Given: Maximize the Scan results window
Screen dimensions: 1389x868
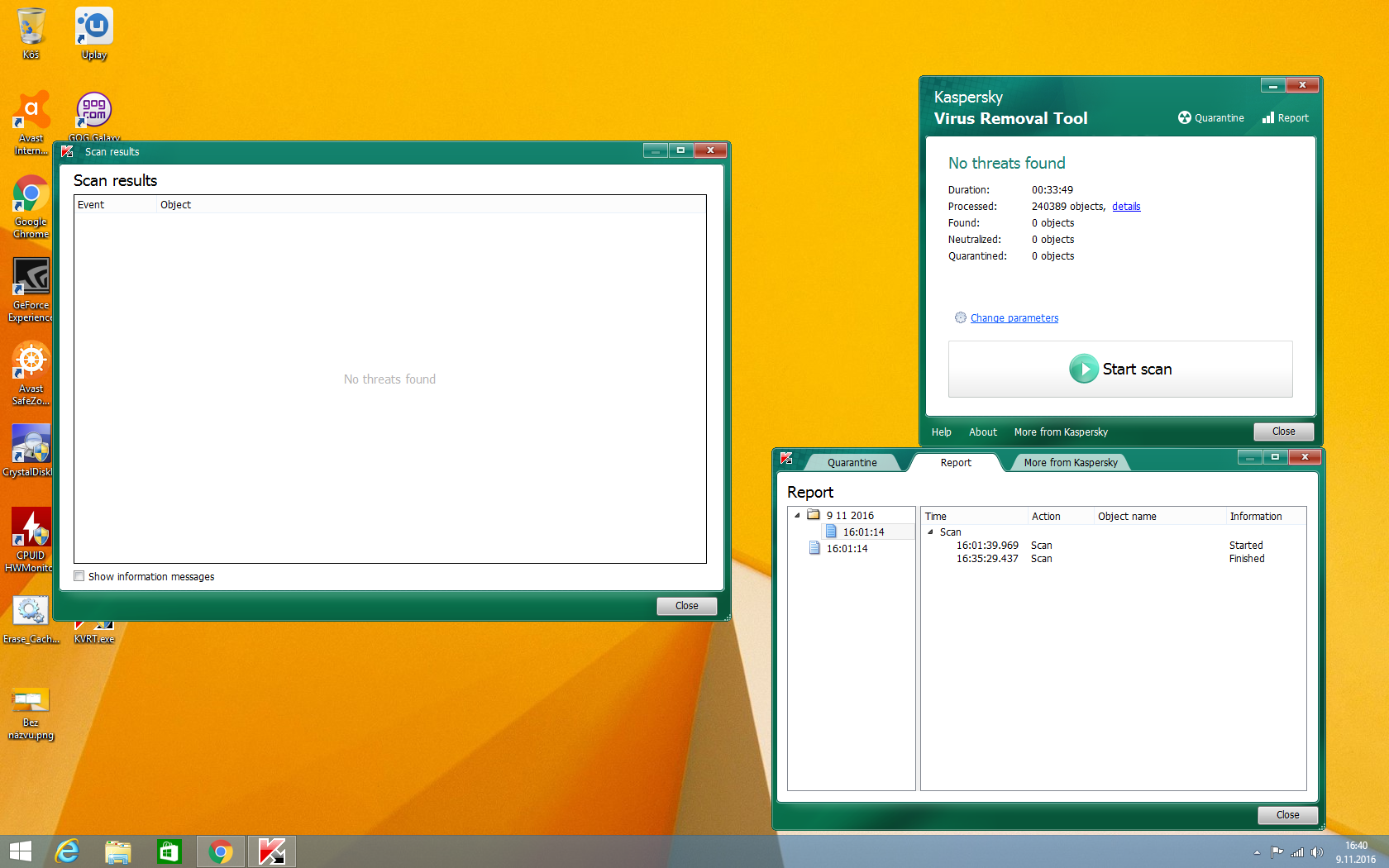Looking at the screenshot, I should pyautogui.click(x=680, y=150).
